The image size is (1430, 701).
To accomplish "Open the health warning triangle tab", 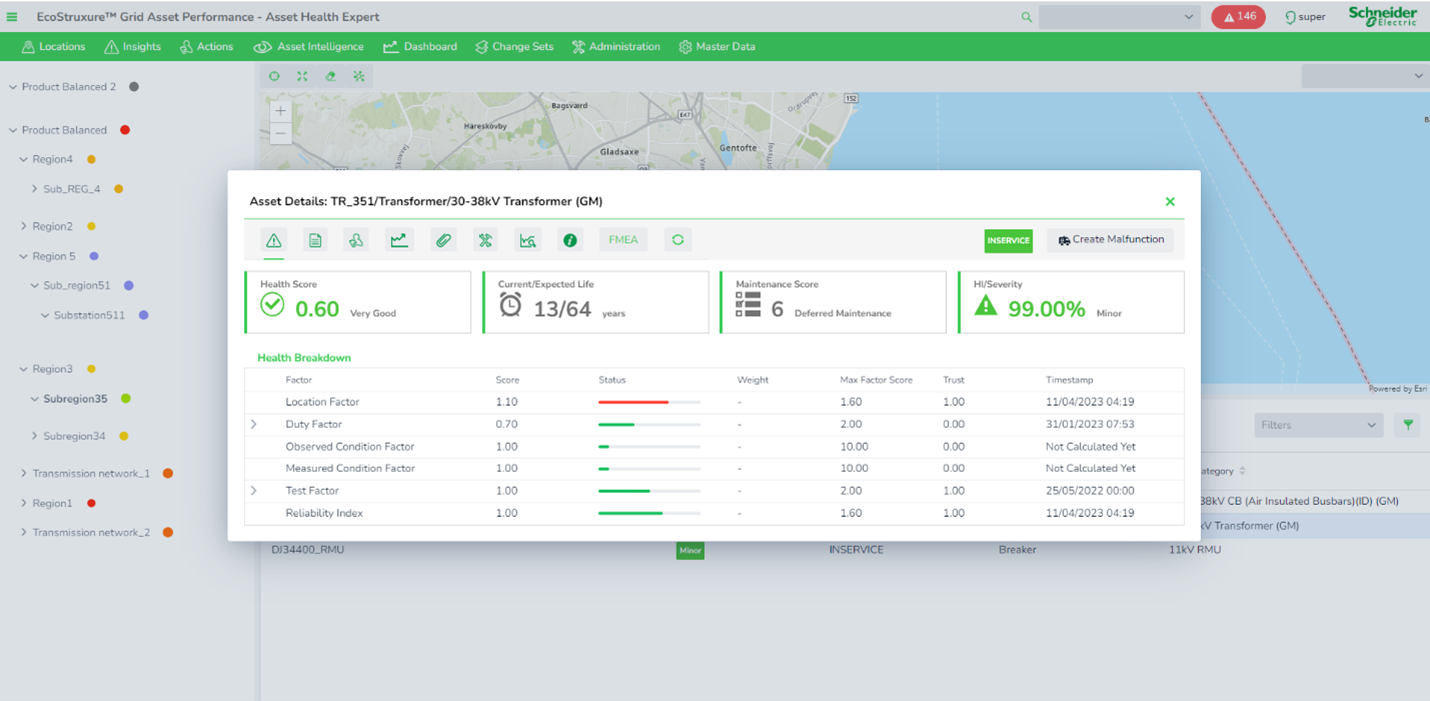I will [x=273, y=240].
